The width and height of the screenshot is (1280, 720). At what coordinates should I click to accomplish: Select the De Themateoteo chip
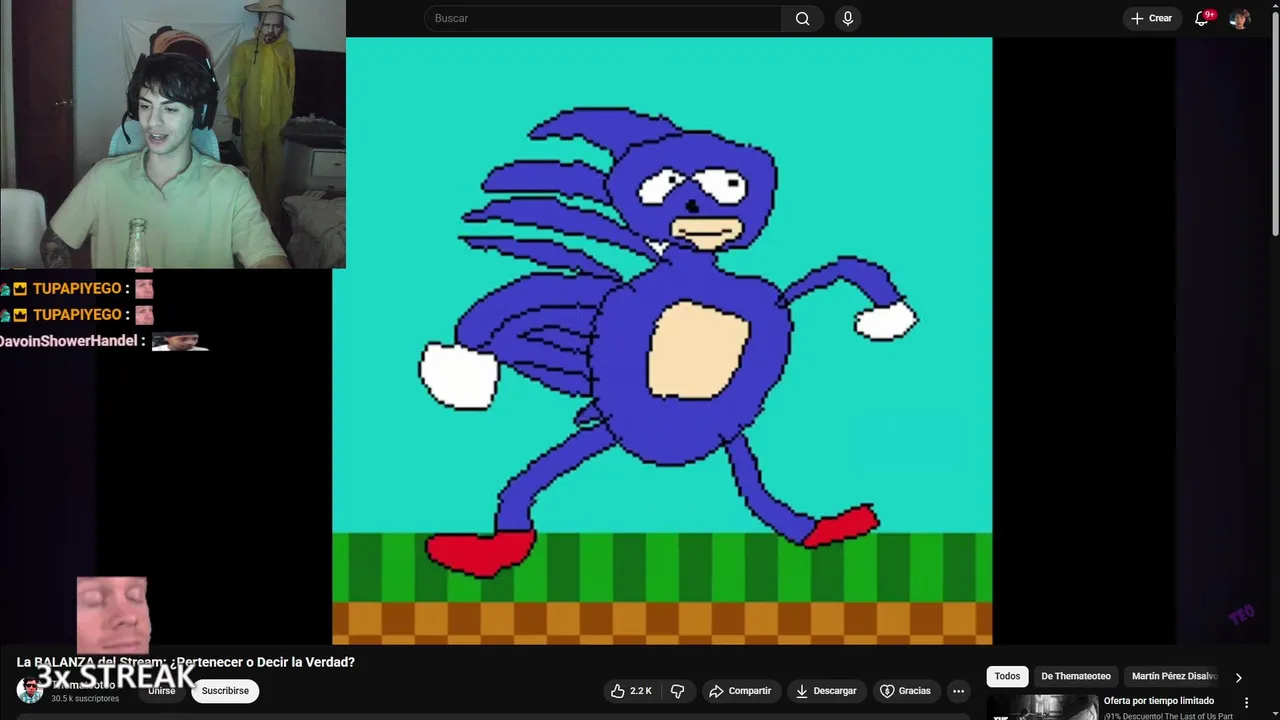click(x=1076, y=676)
